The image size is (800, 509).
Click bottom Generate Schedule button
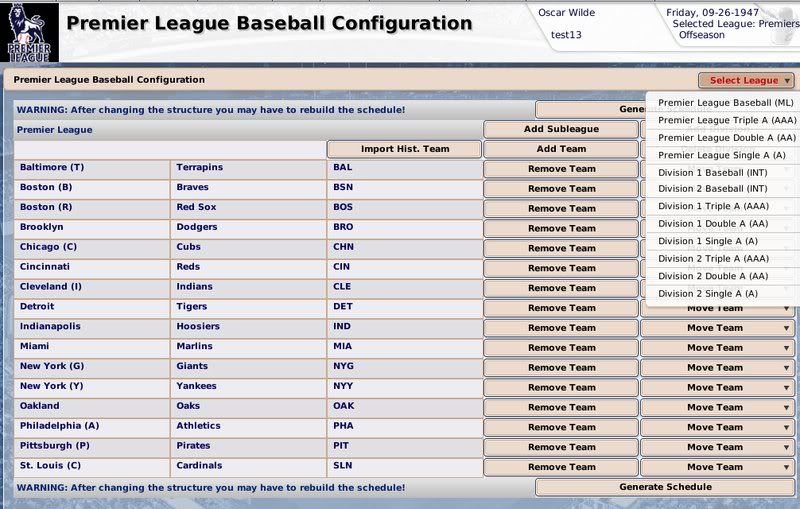(665, 487)
